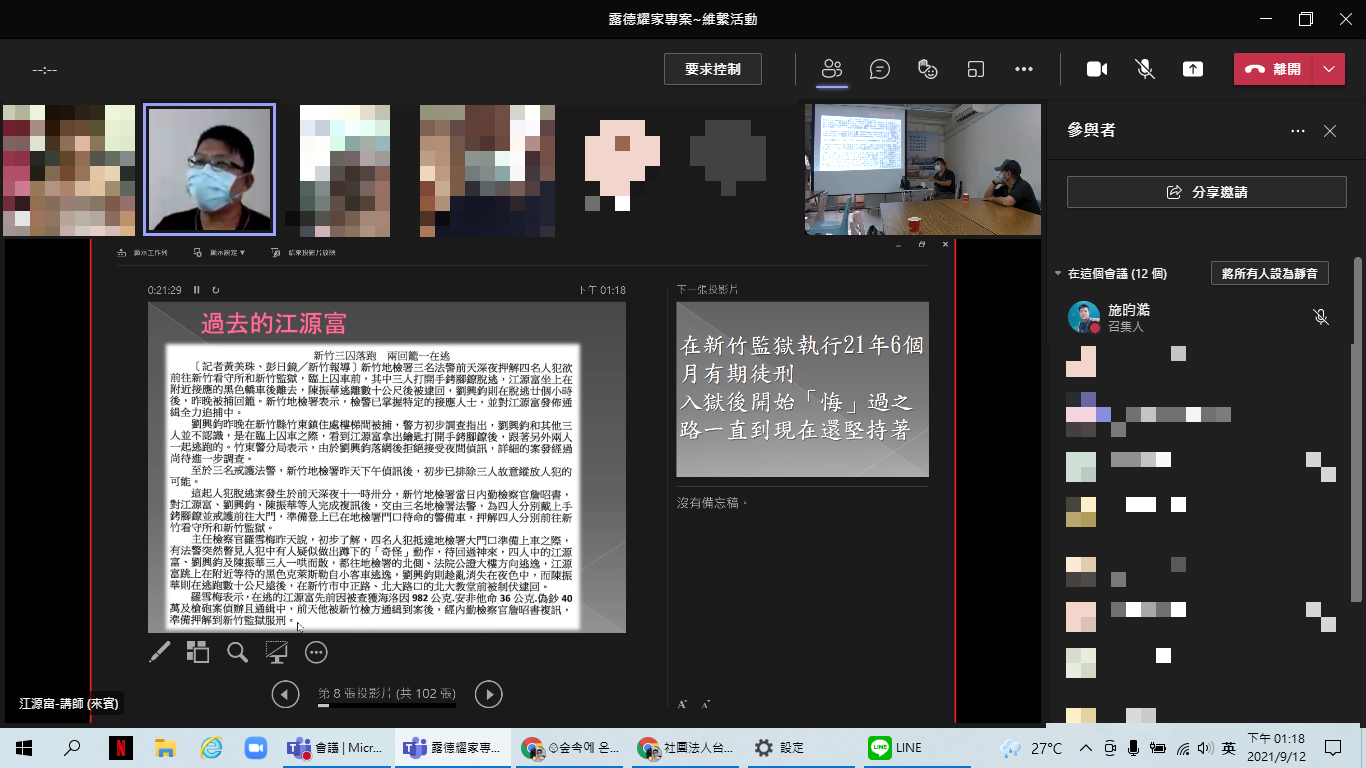Toggle the presenter's muted mic icon in list
Viewport: 1366px width, 768px height.
click(1321, 317)
